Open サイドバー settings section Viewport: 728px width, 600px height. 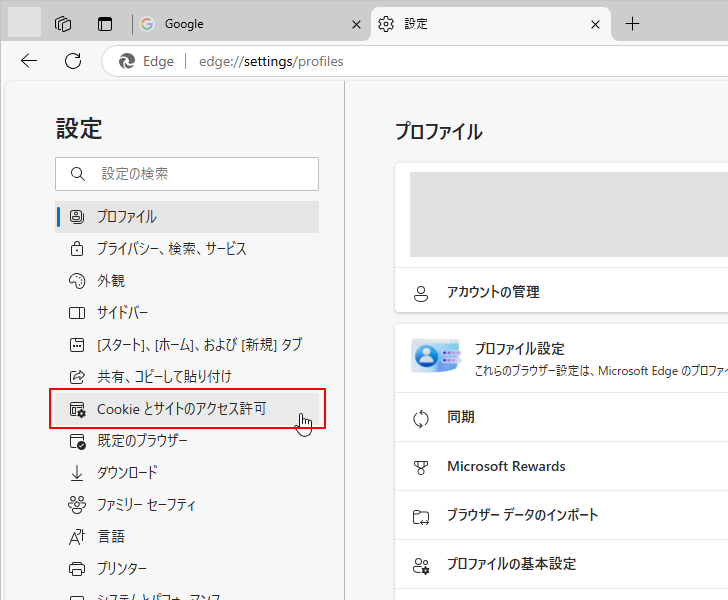pyautogui.click(x=187, y=313)
